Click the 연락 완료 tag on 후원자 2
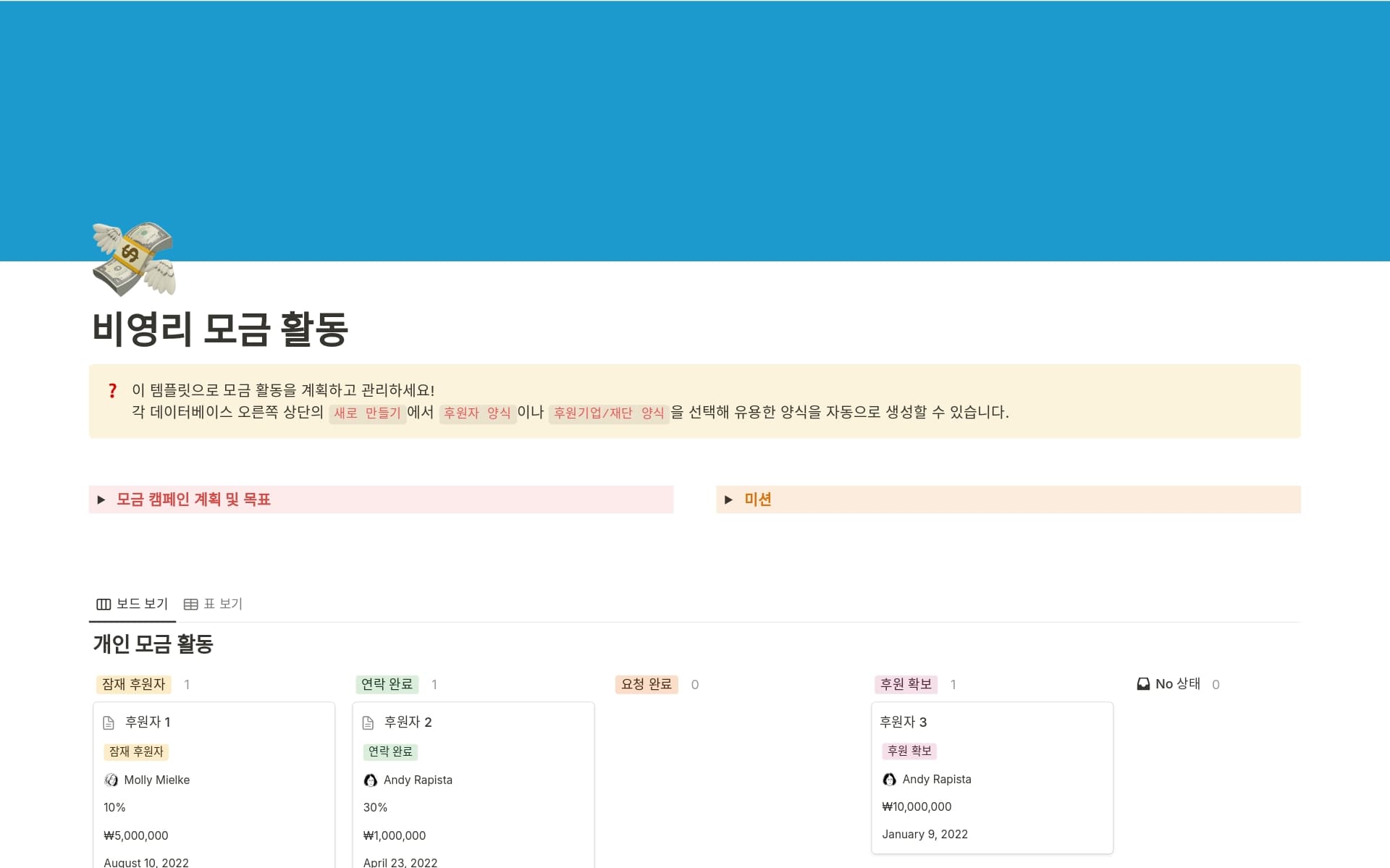The height and width of the screenshot is (868, 1390). pos(391,751)
